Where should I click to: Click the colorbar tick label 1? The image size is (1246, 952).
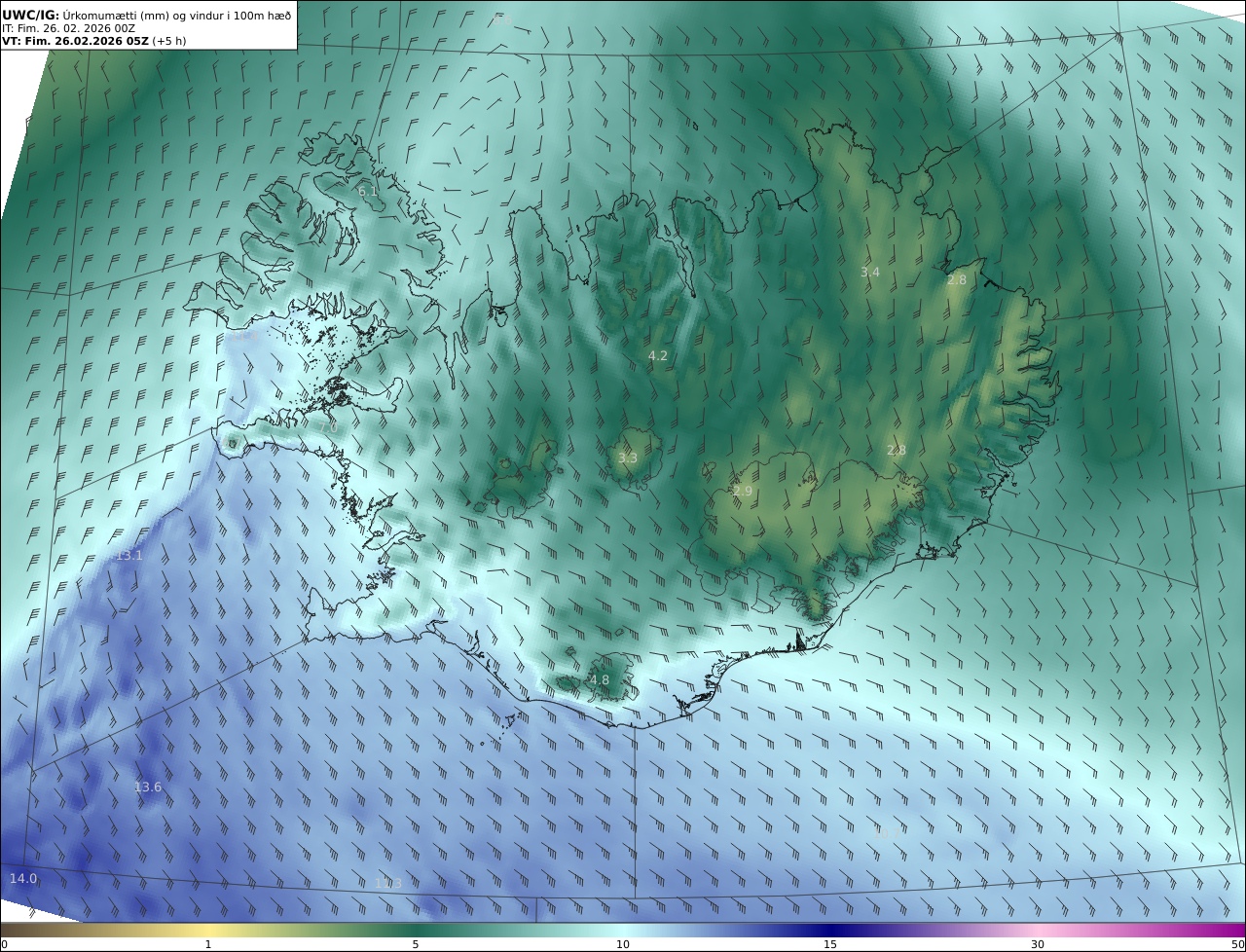coord(208,944)
